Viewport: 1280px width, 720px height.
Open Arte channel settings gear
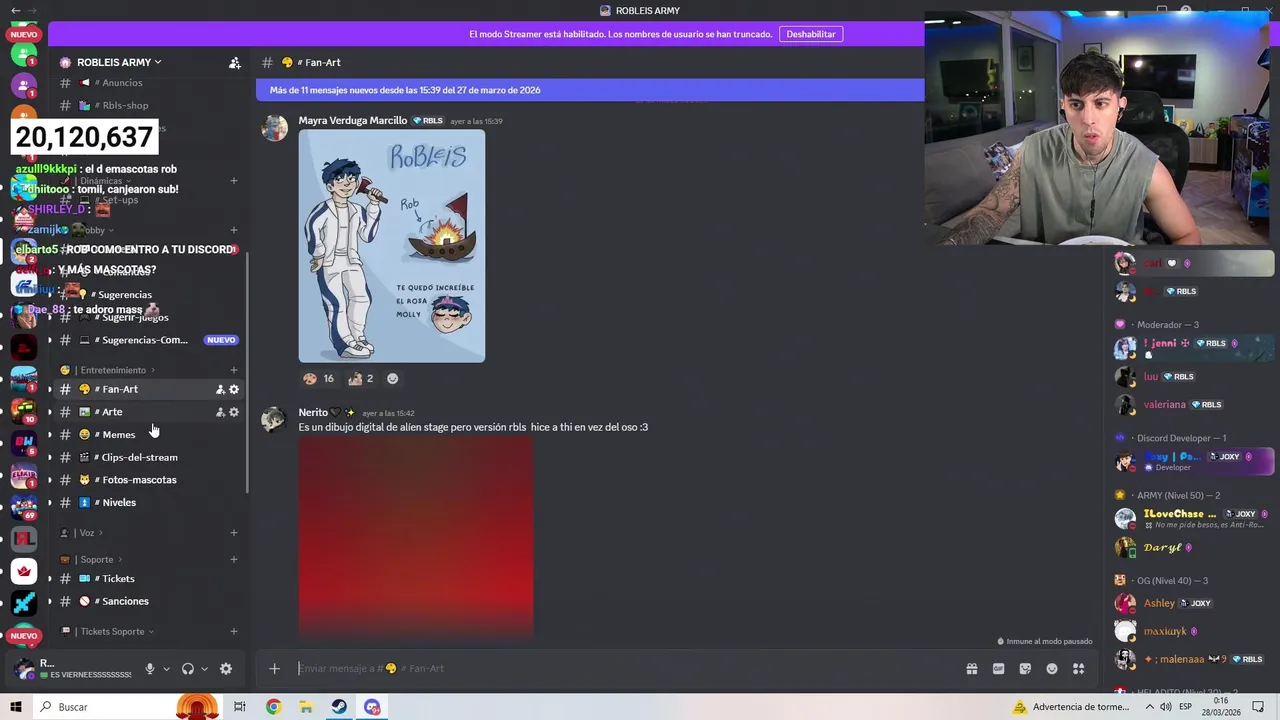click(x=234, y=412)
